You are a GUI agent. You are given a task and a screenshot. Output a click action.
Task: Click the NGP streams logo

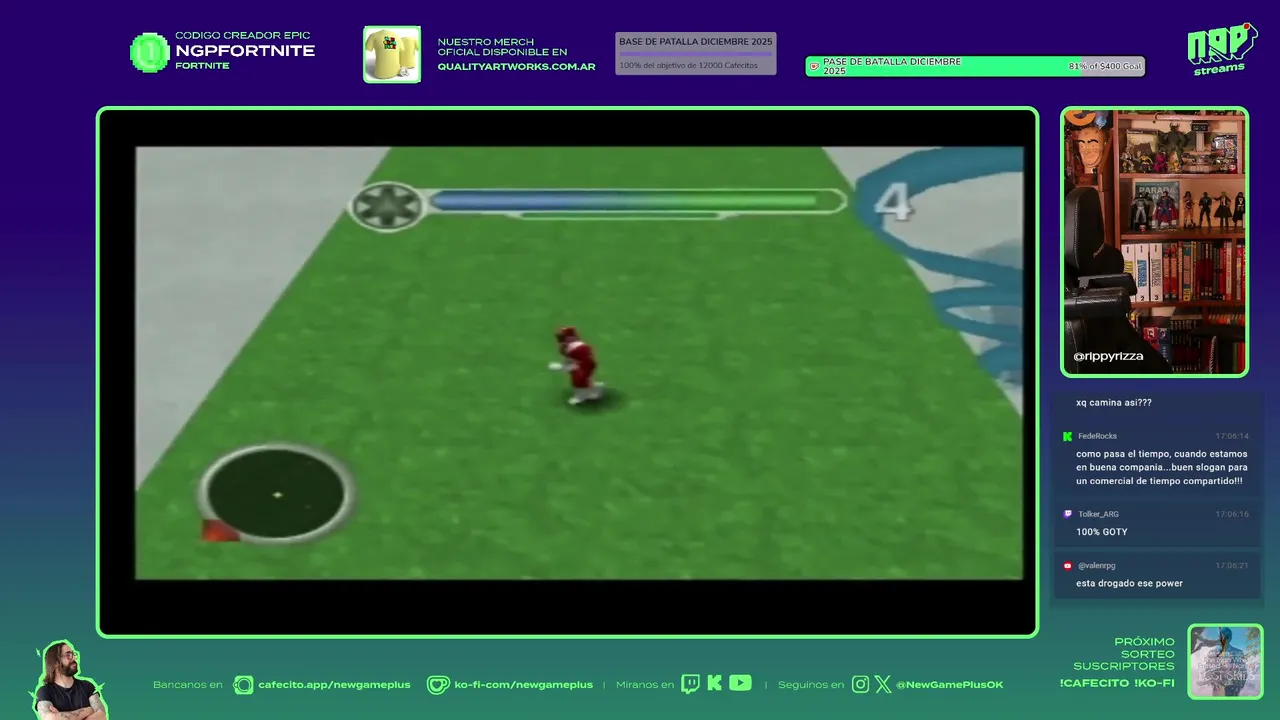click(x=1221, y=49)
